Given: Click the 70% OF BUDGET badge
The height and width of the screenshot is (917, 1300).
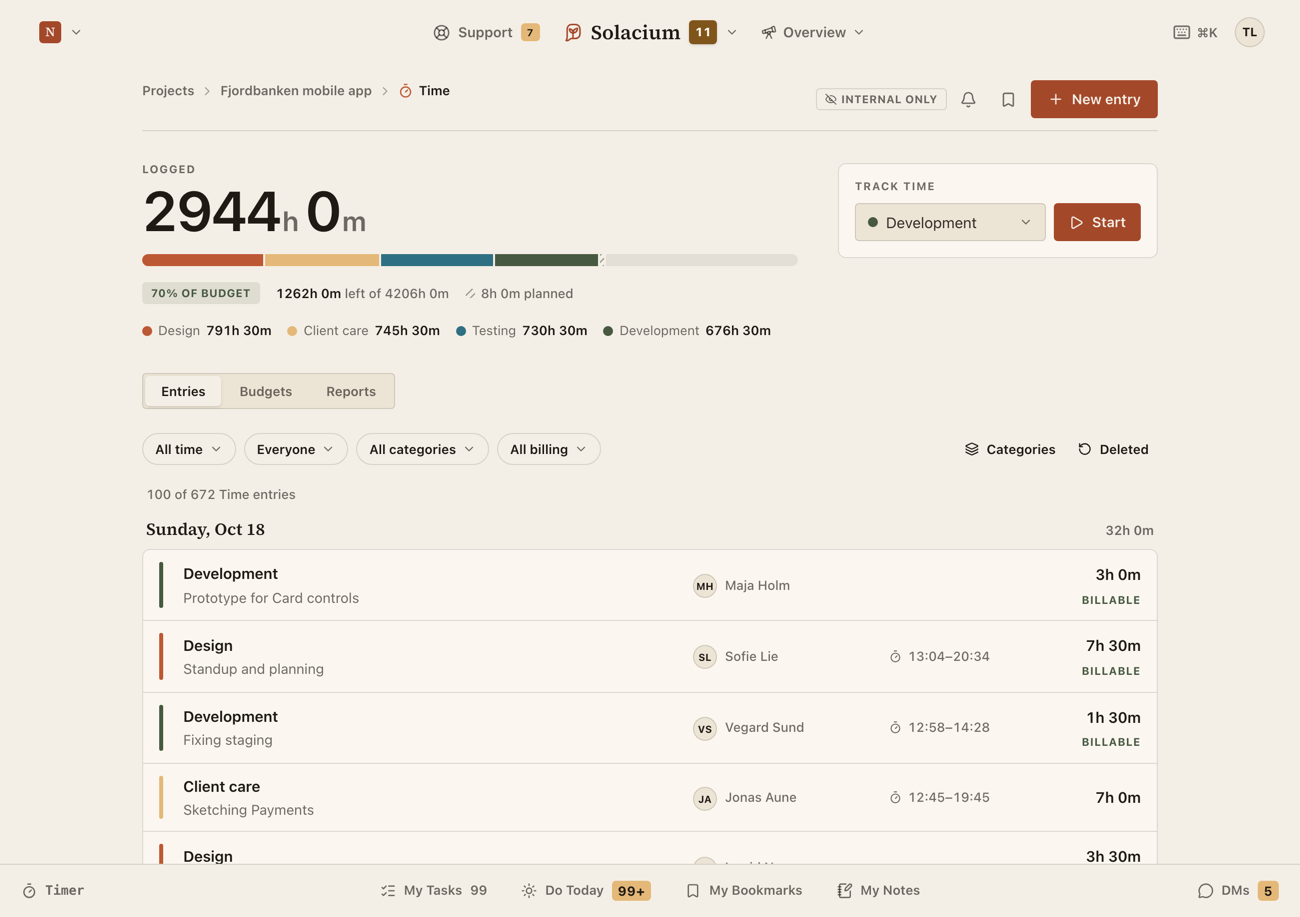Looking at the screenshot, I should [x=201, y=293].
